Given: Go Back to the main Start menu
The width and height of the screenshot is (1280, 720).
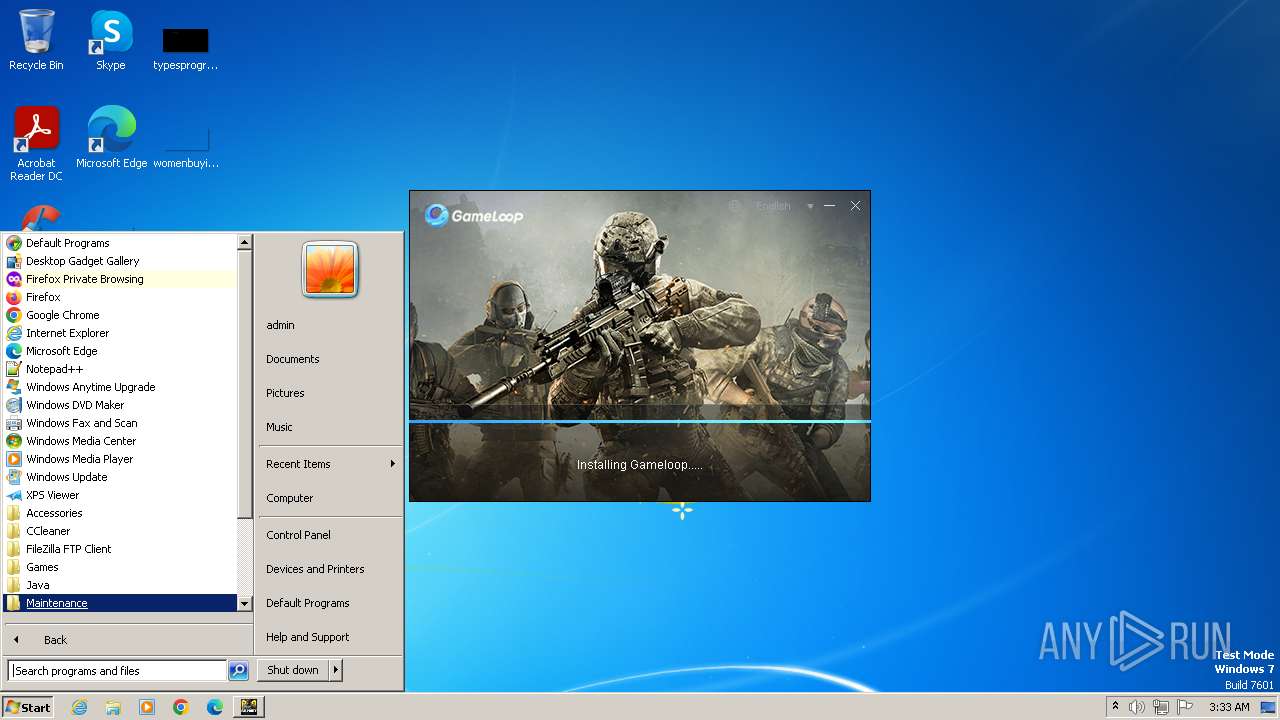Looking at the screenshot, I should 128,640.
